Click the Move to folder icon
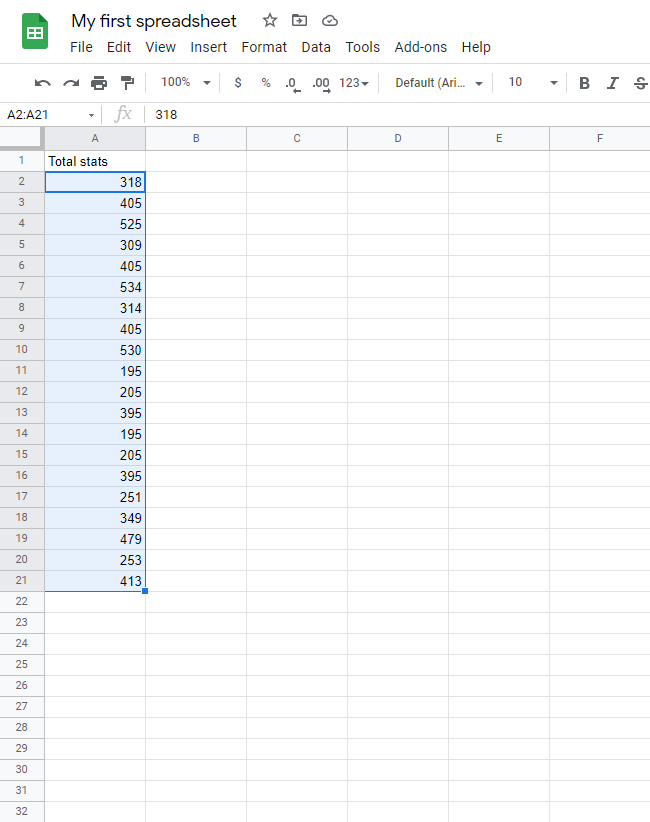The height and width of the screenshot is (822, 650). 299,20
